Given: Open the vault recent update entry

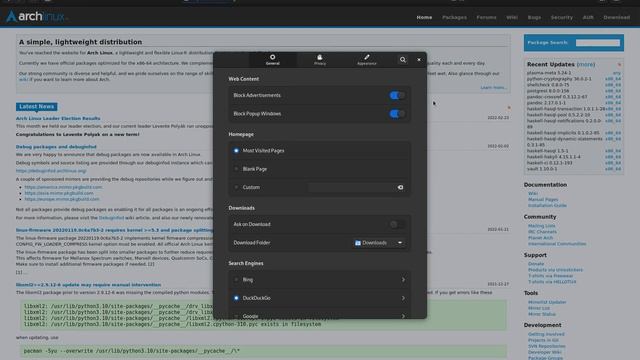Looking at the screenshot, I should click(x=542, y=169).
